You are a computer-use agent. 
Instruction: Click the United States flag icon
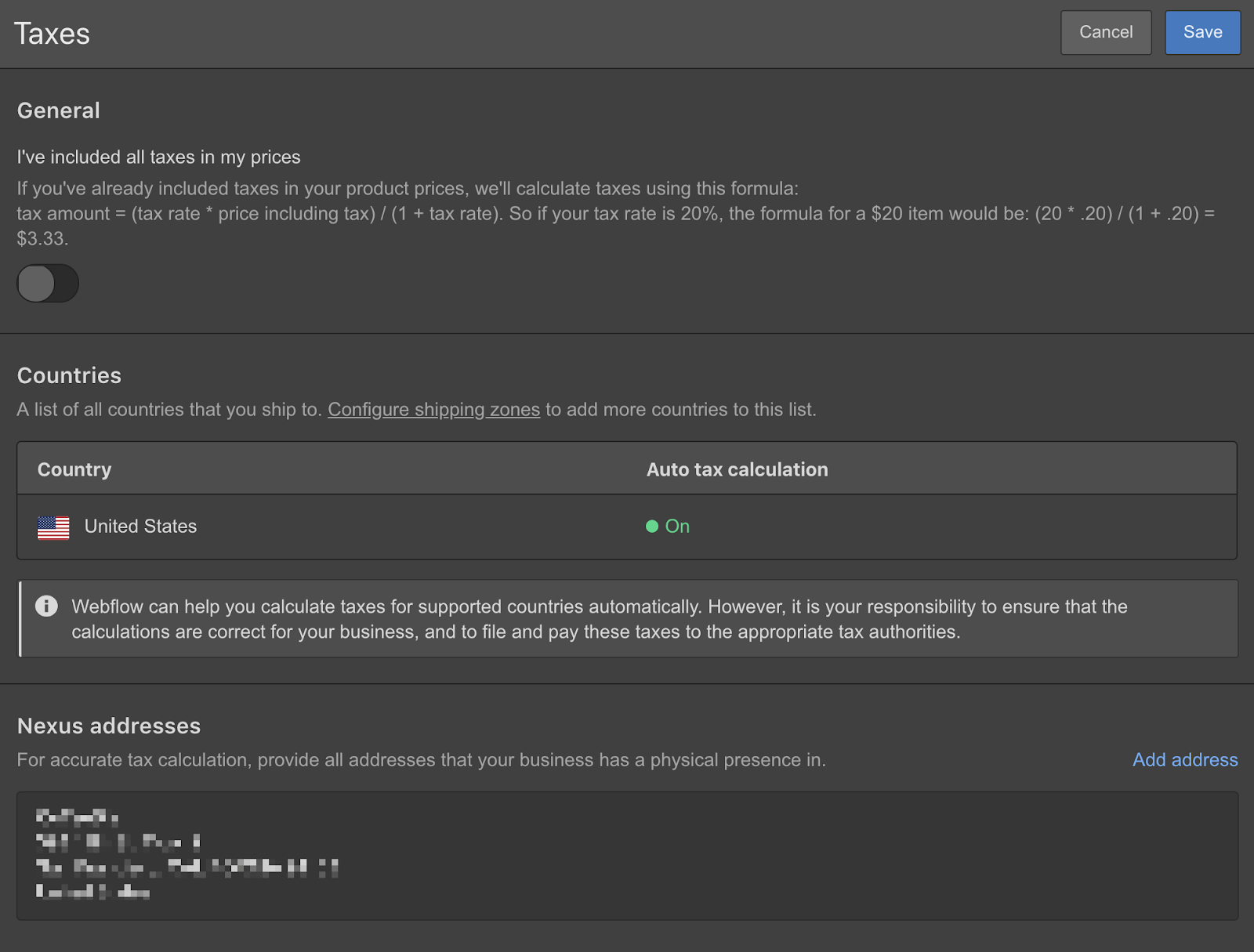point(52,527)
